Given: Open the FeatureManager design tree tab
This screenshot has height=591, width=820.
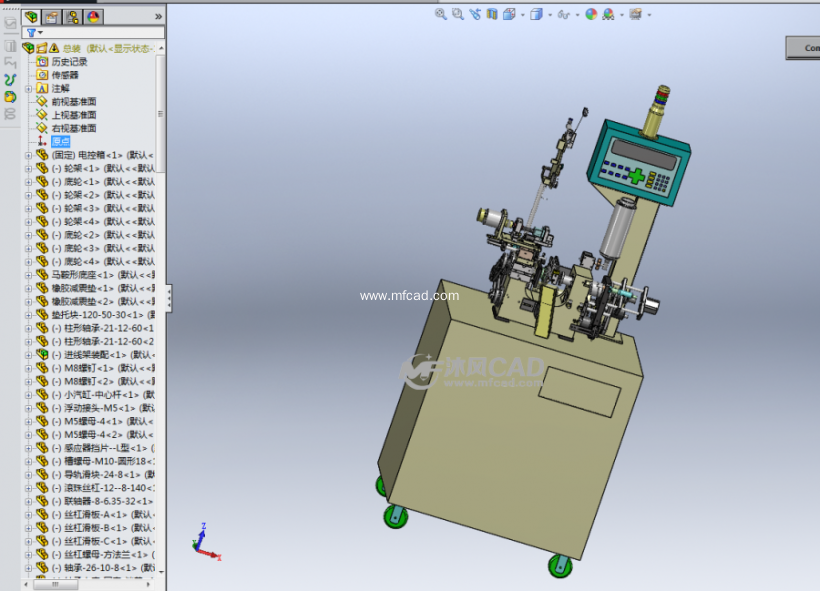Looking at the screenshot, I should [x=31, y=17].
